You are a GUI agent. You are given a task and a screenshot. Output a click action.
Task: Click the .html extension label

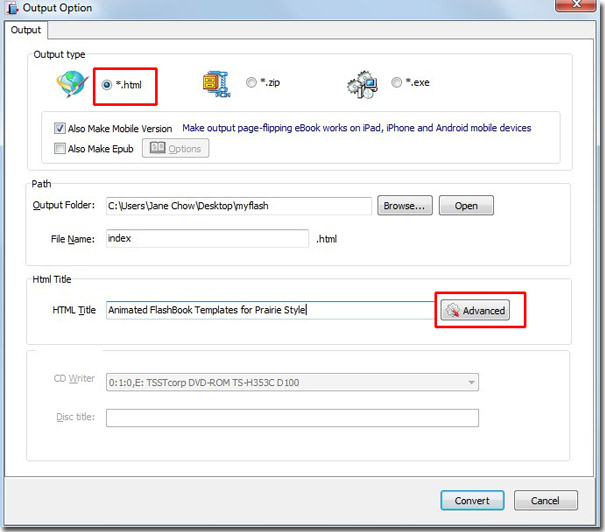pyautogui.click(x=326, y=239)
